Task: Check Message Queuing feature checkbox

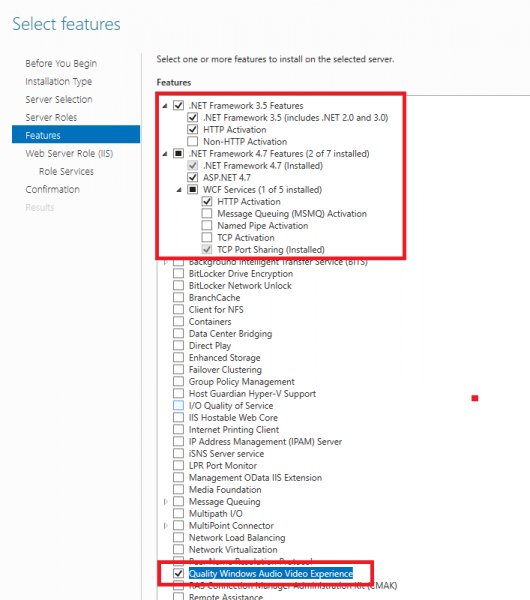Action: click(178, 501)
